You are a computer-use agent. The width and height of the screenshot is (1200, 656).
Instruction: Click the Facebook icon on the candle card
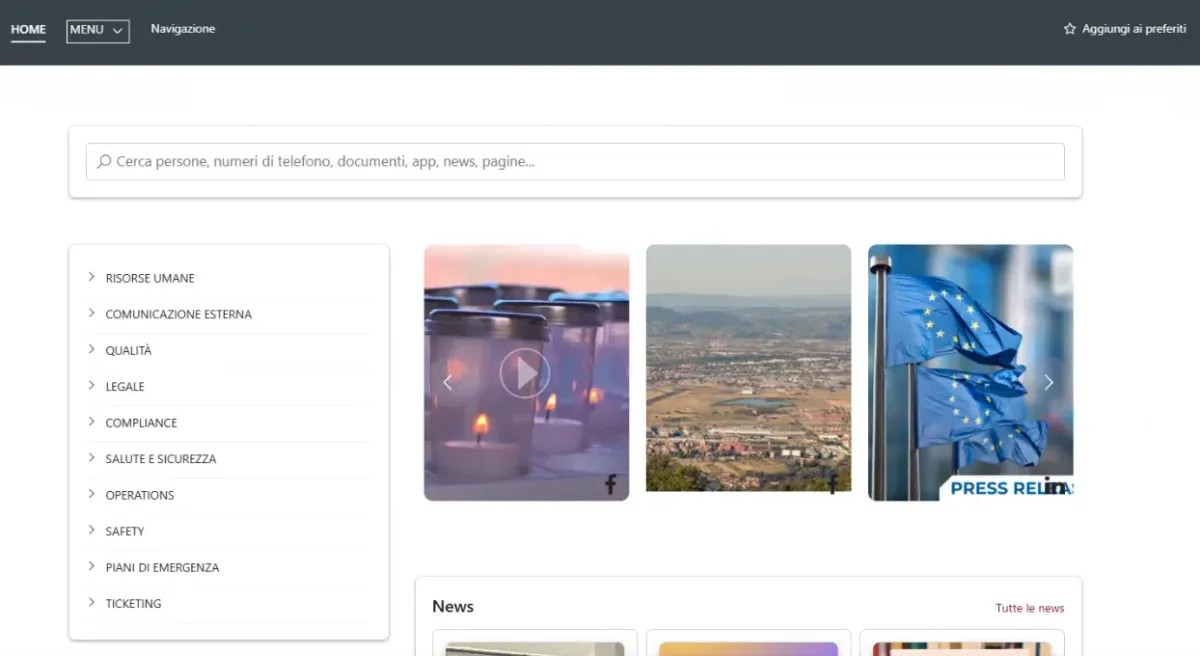[x=610, y=485]
